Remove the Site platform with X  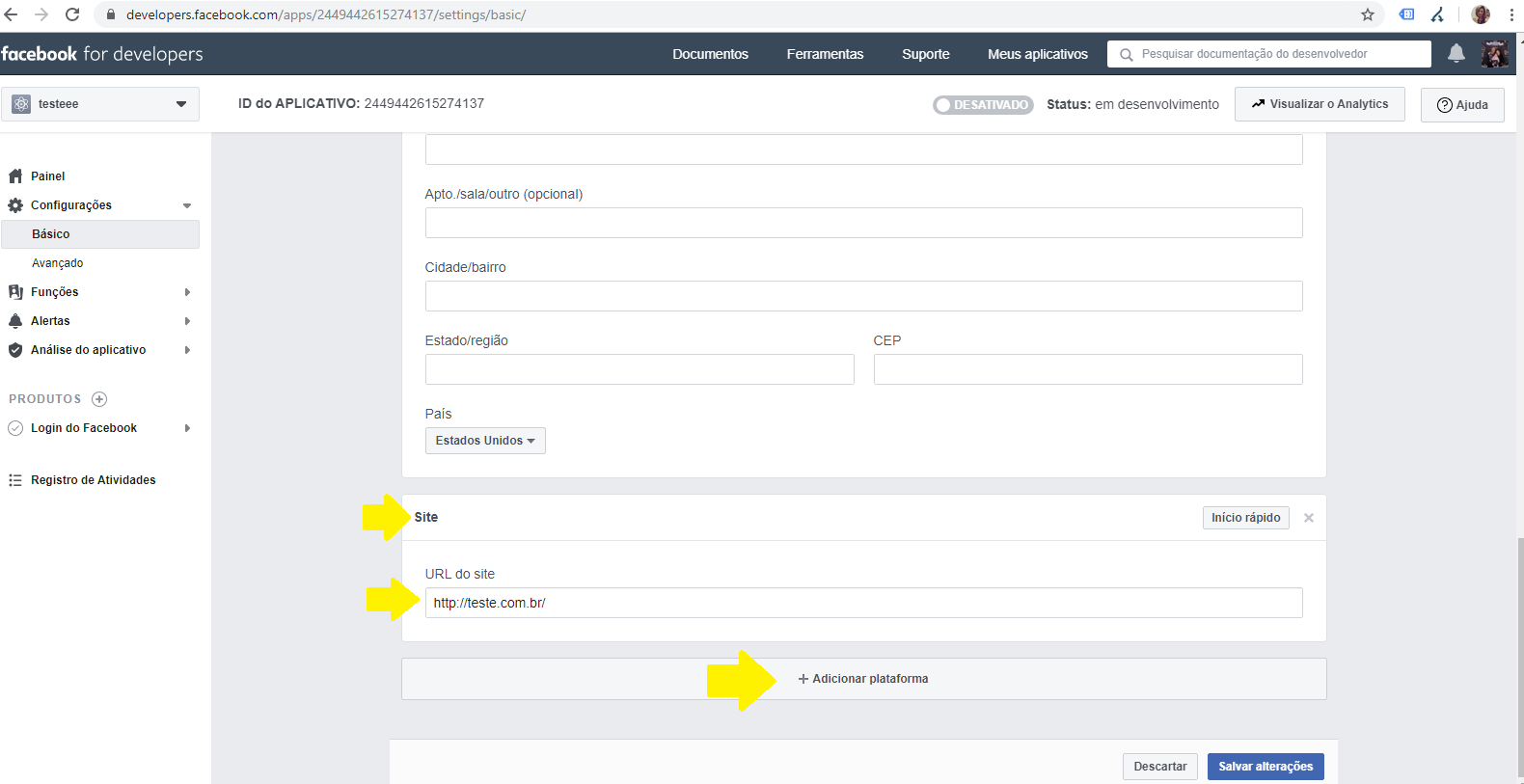[1309, 518]
